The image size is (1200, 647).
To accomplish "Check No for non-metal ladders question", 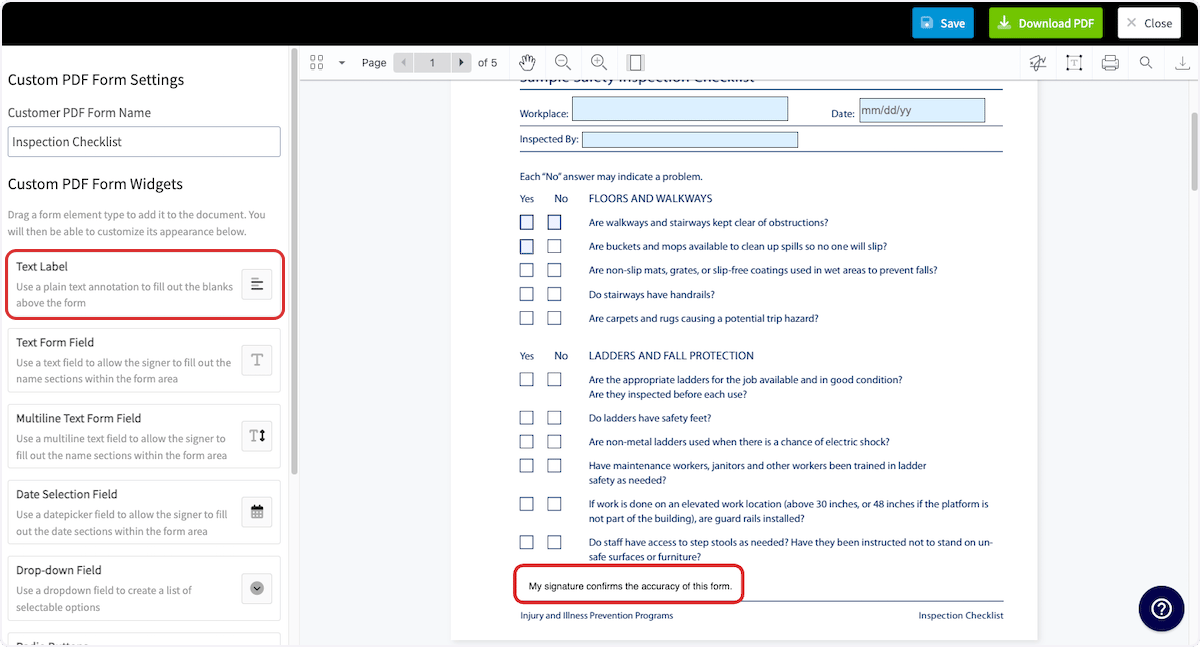I will (554, 442).
